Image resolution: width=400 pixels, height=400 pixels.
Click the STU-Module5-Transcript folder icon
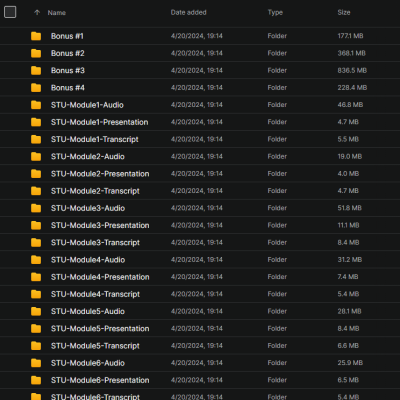[36, 346]
